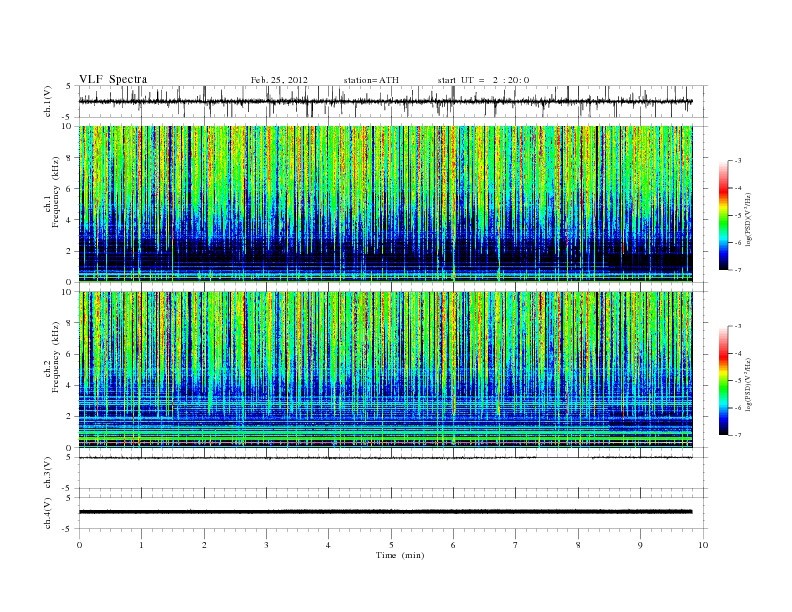Click the "4" kHz tick on ch.2 frequency axis

pyautogui.click(x=70, y=385)
